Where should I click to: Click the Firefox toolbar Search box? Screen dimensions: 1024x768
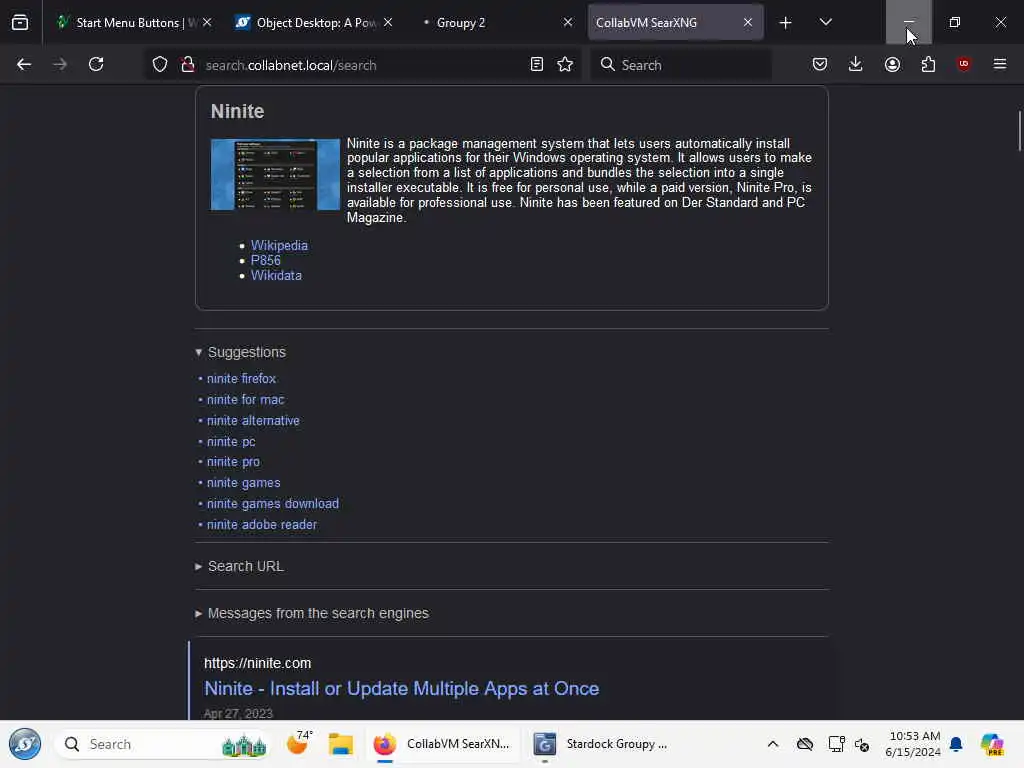pyautogui.click(x=681, y=65)
